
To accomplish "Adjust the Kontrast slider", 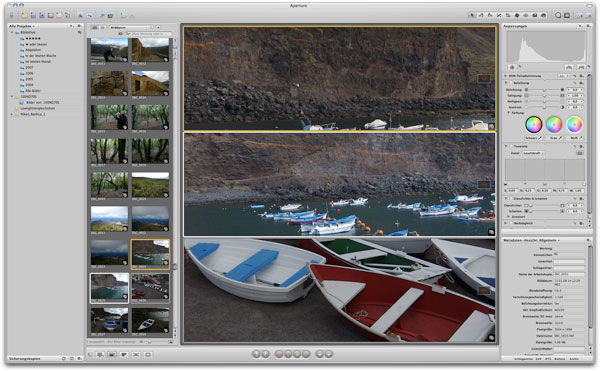I will (544, 107).
